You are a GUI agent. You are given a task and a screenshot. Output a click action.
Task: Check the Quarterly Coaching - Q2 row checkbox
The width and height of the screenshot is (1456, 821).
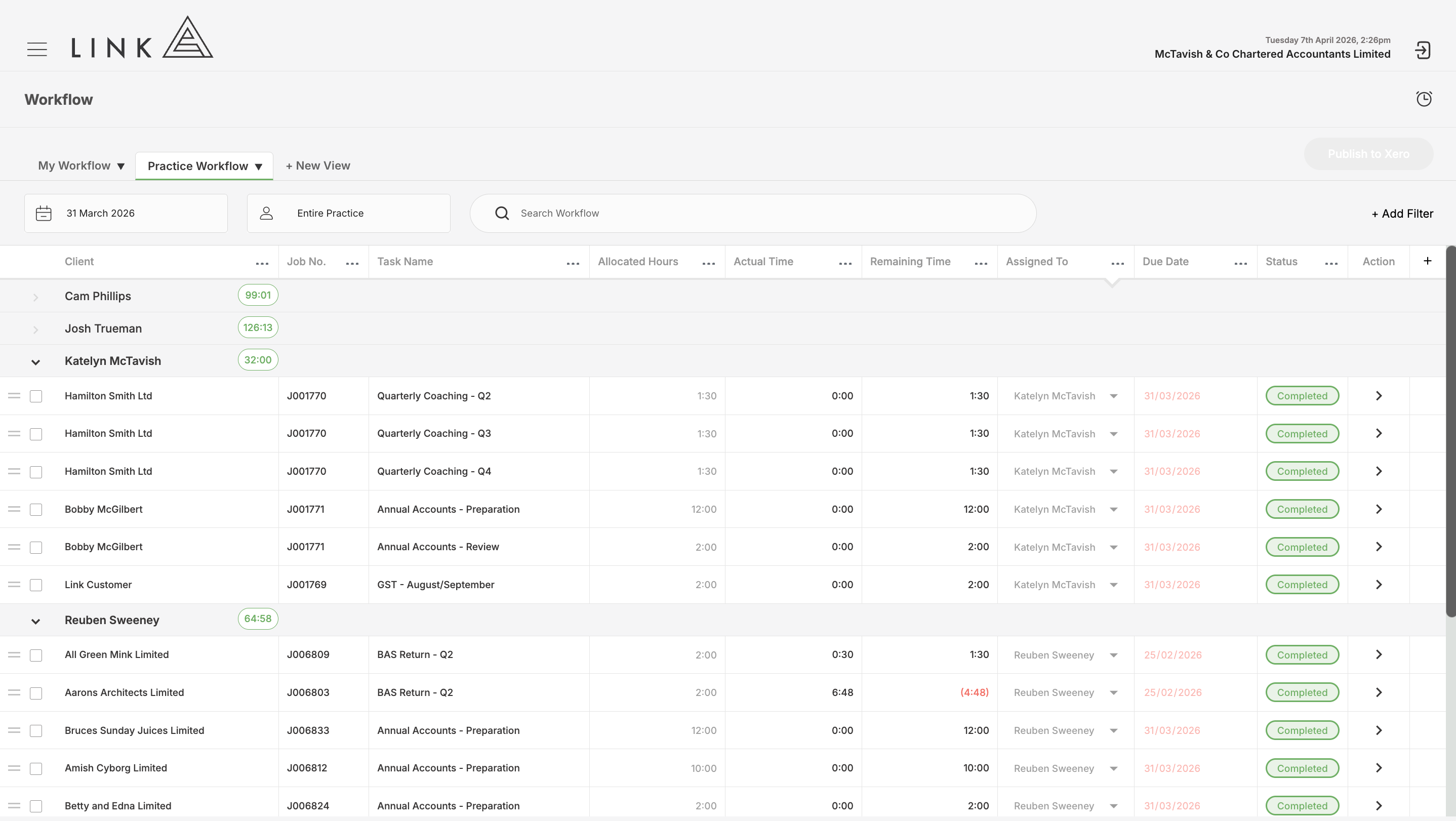click(35, 396)
